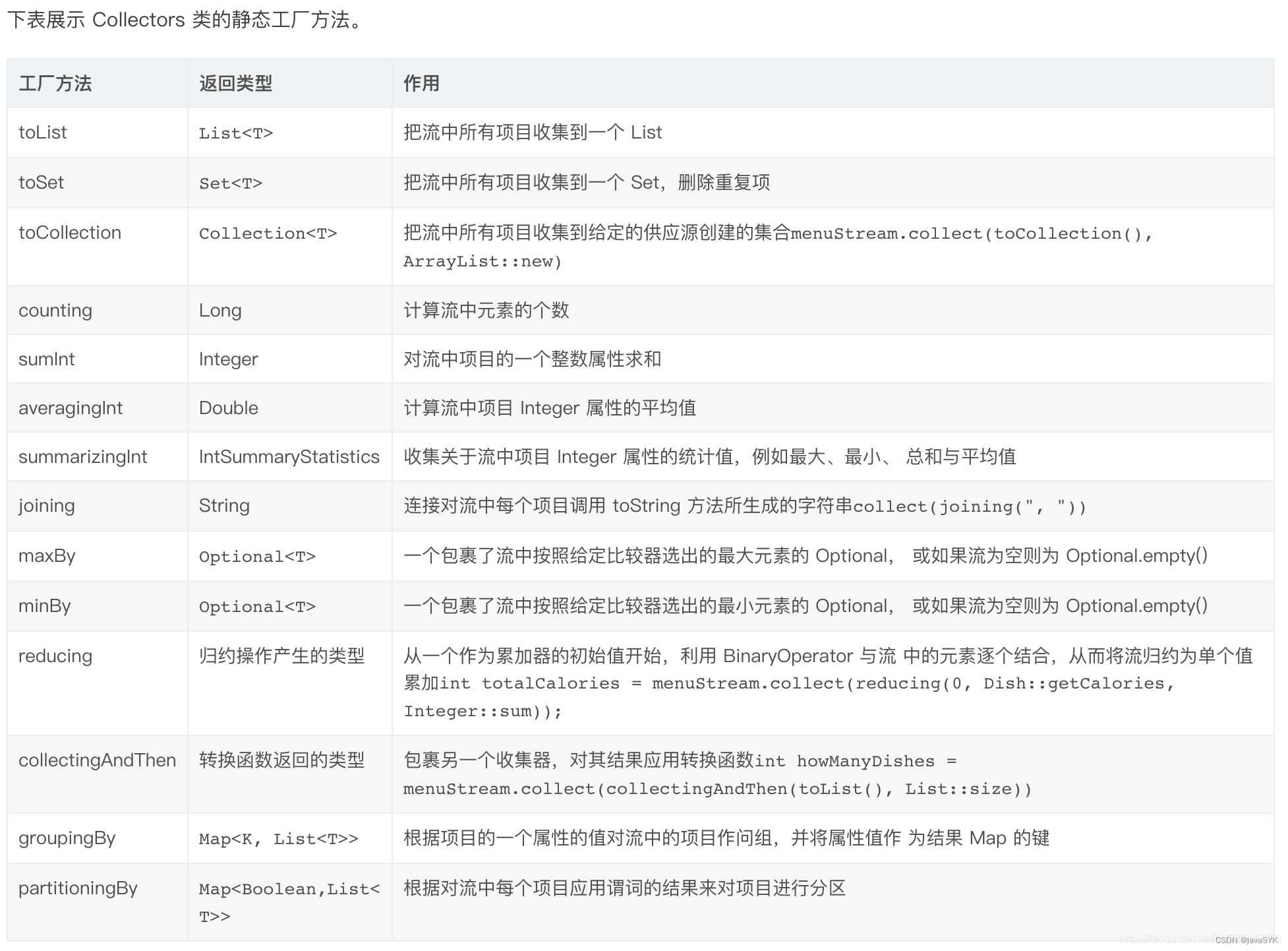The height and width of the screenshot is (951, 1288).
Task: Click the toSet method cell
Action: 41,183
